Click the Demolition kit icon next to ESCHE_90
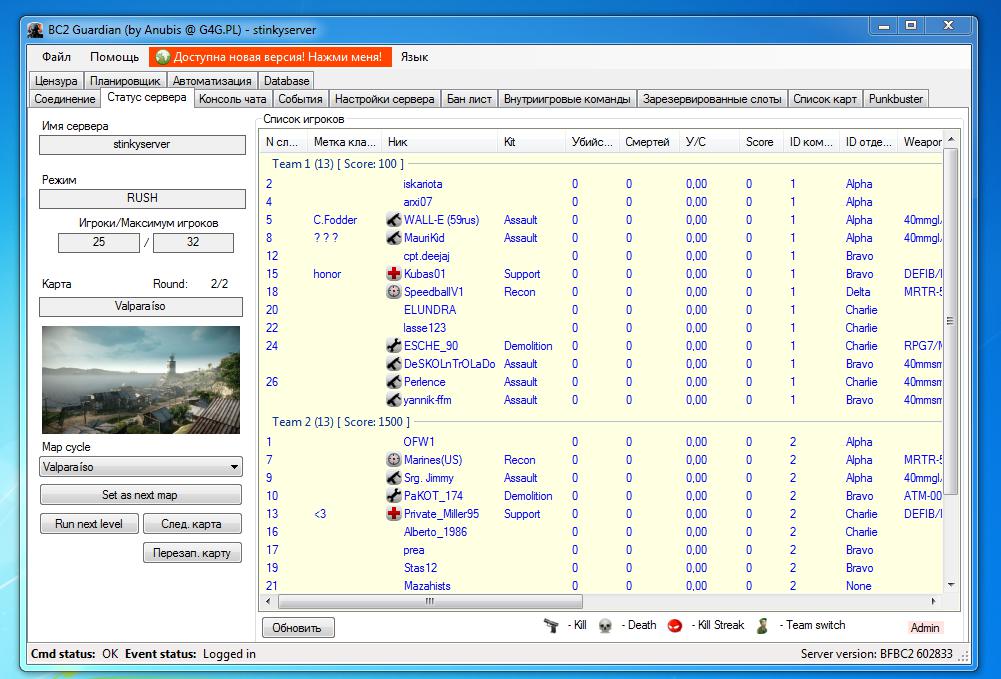Image resolution: width=1001 pixels, height=679 pixels. pyautogui.click(x=394, y=346)
